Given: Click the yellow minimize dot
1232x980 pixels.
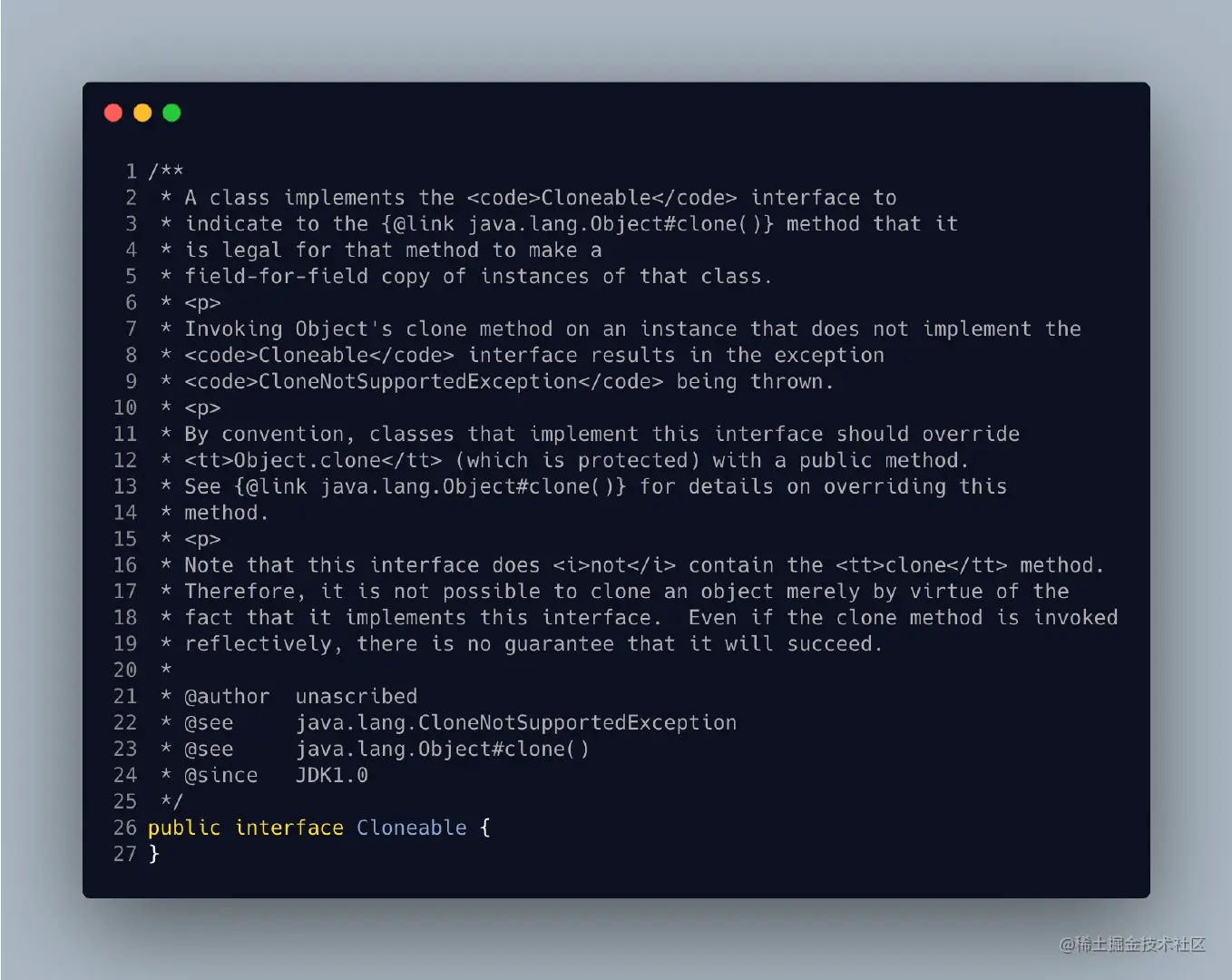Looking at the screenshot, I should [x=142, y=113].
